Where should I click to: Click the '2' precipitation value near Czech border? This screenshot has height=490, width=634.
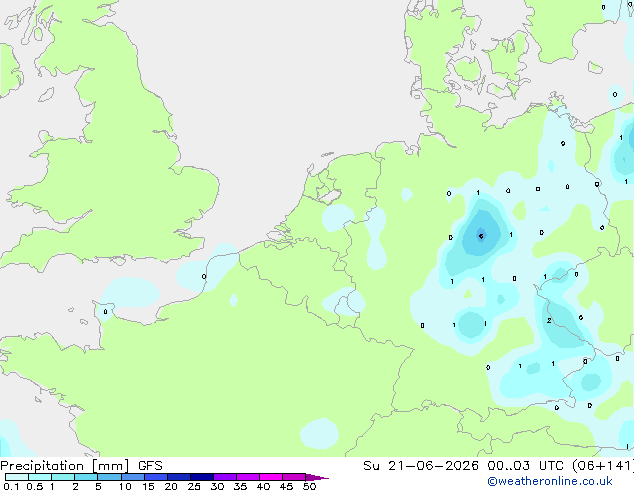click(x=549, y=320)
